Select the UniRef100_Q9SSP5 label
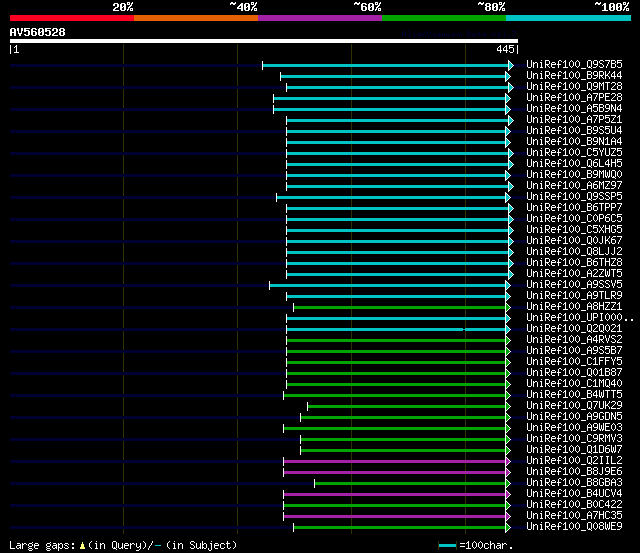The height and width of the screenshot is (553, 640). point(574,197)
